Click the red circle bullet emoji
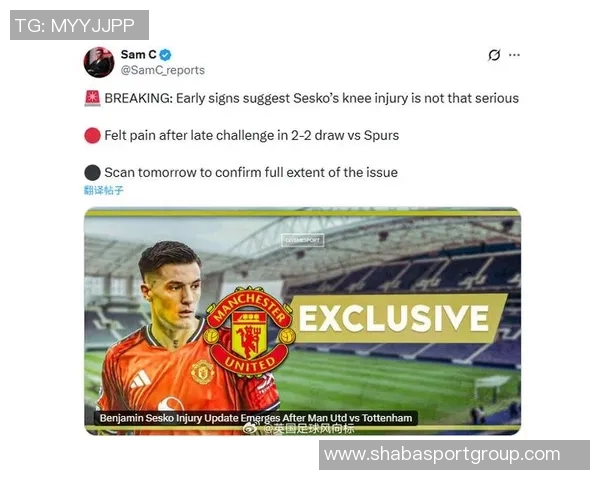 tap(92, 136)
